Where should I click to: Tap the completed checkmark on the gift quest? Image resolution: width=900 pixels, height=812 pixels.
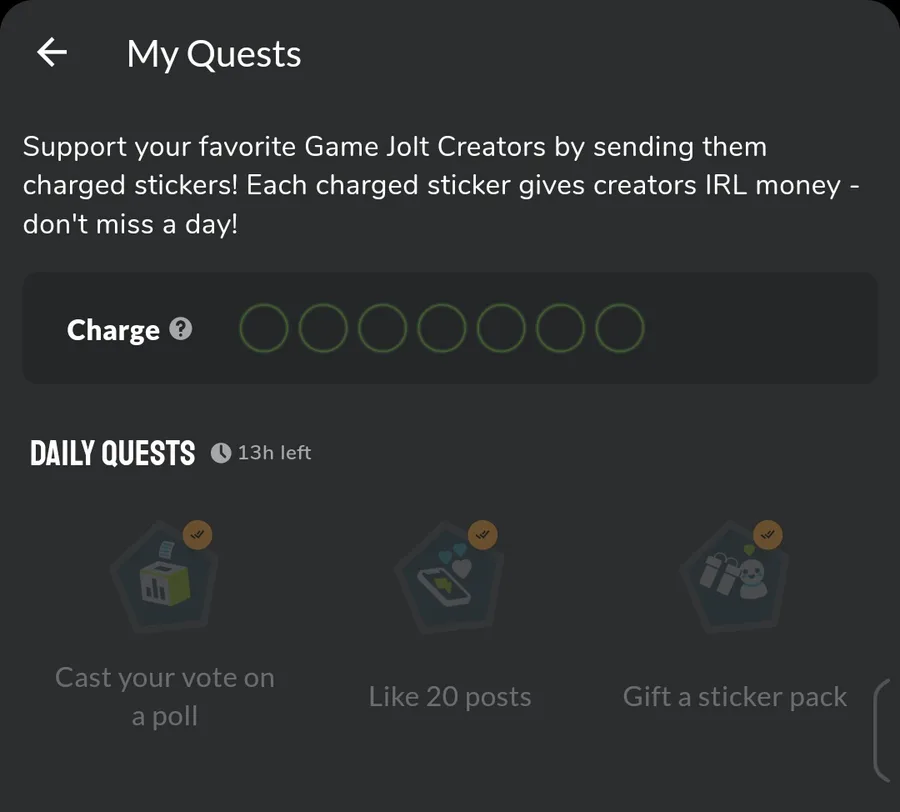[x=768, y=536]
